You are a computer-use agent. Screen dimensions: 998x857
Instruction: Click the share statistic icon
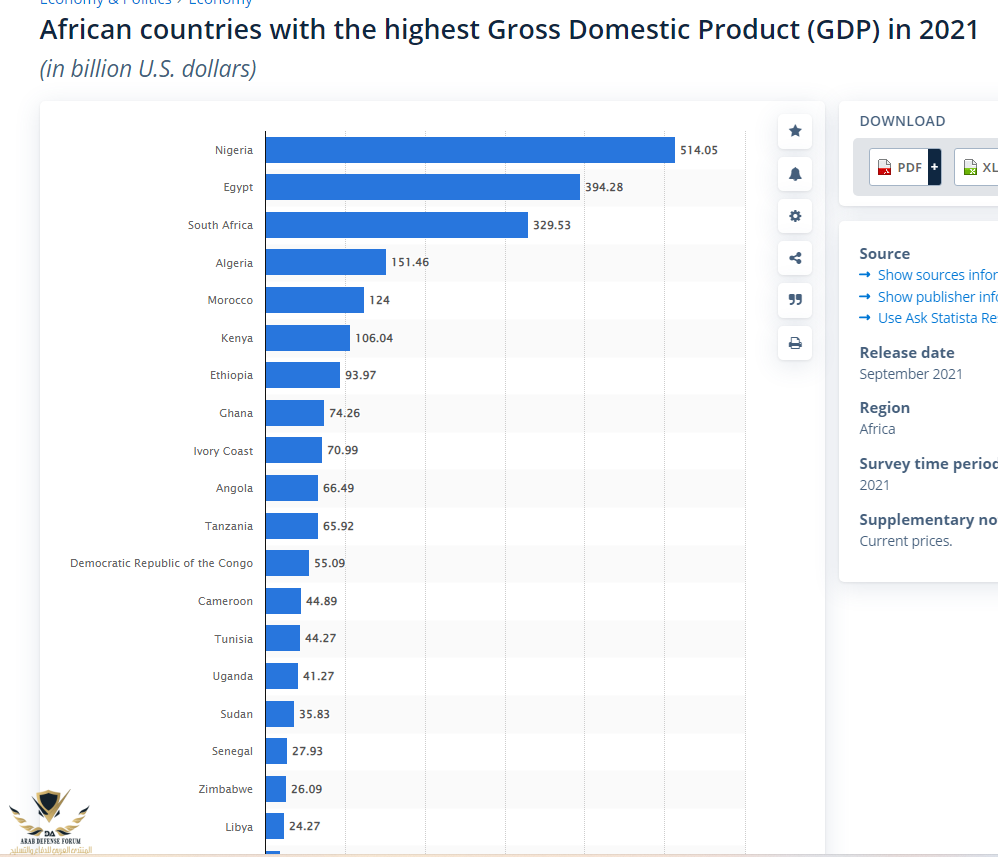pyautogui.click(x=795, y=258)
